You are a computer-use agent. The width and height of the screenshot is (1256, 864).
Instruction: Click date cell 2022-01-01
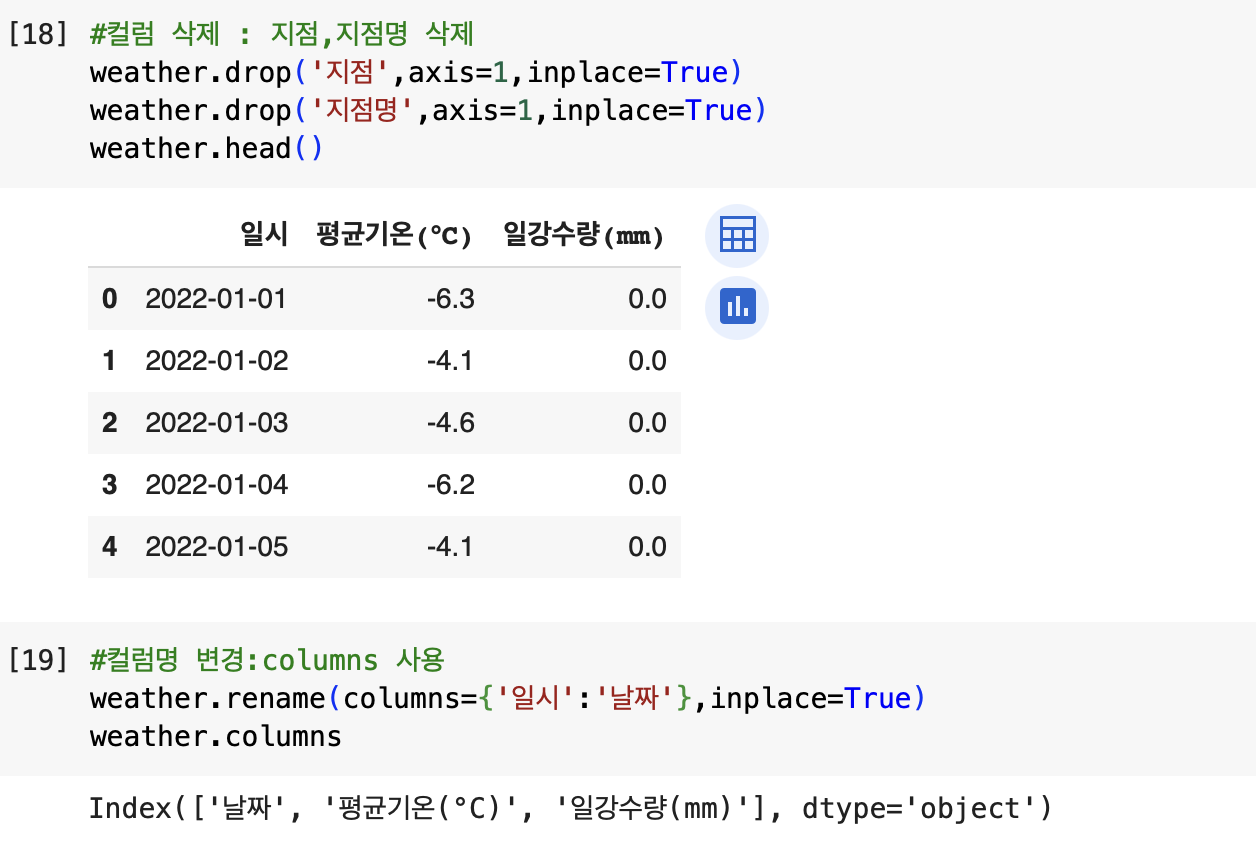(x=216, y=299)
